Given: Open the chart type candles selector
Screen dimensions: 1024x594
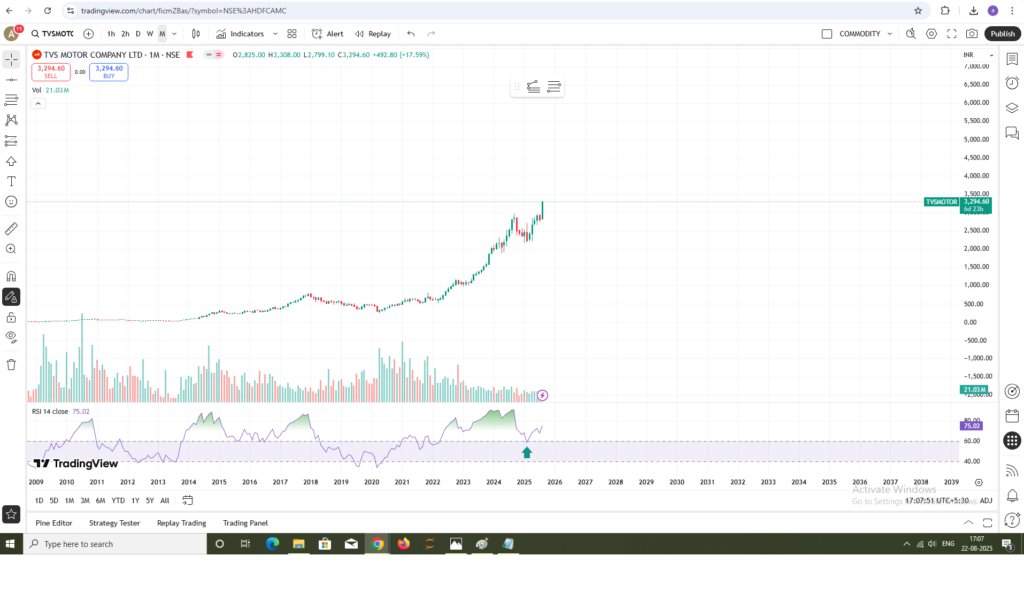Looking at the screenshot, I should coord(196,34).
